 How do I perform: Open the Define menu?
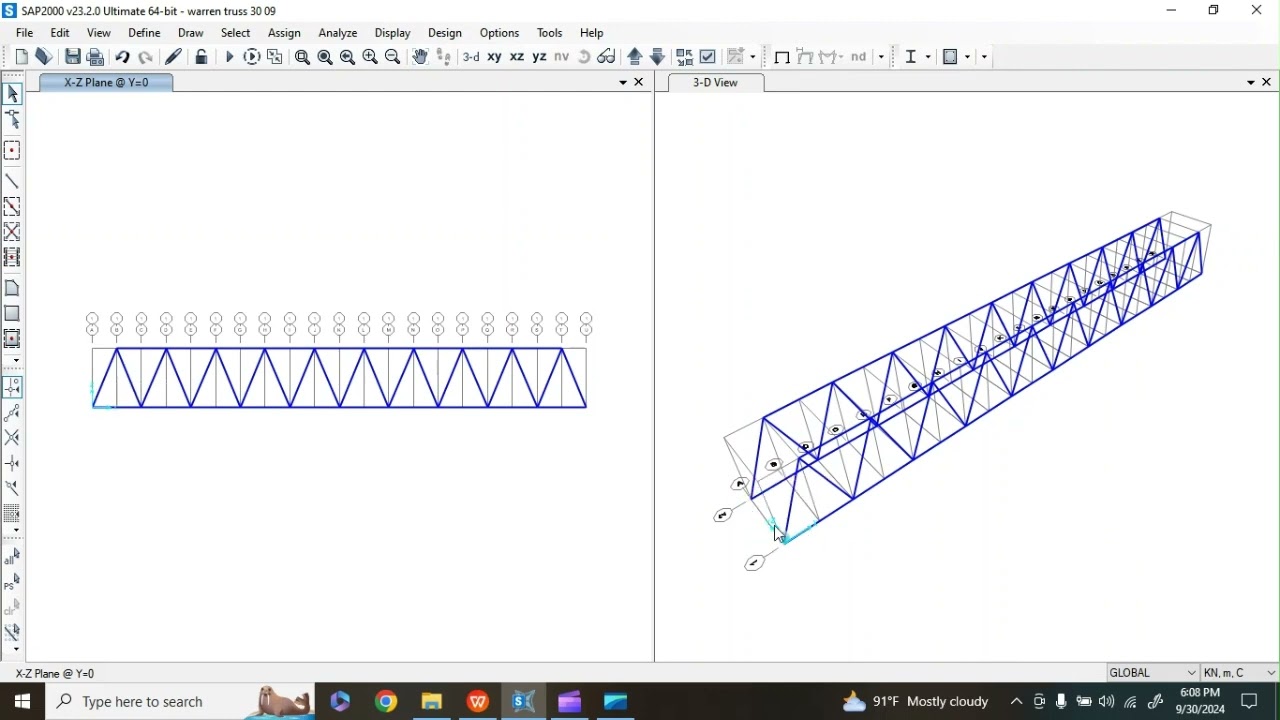pyautogui.click(x=145, y=33)
